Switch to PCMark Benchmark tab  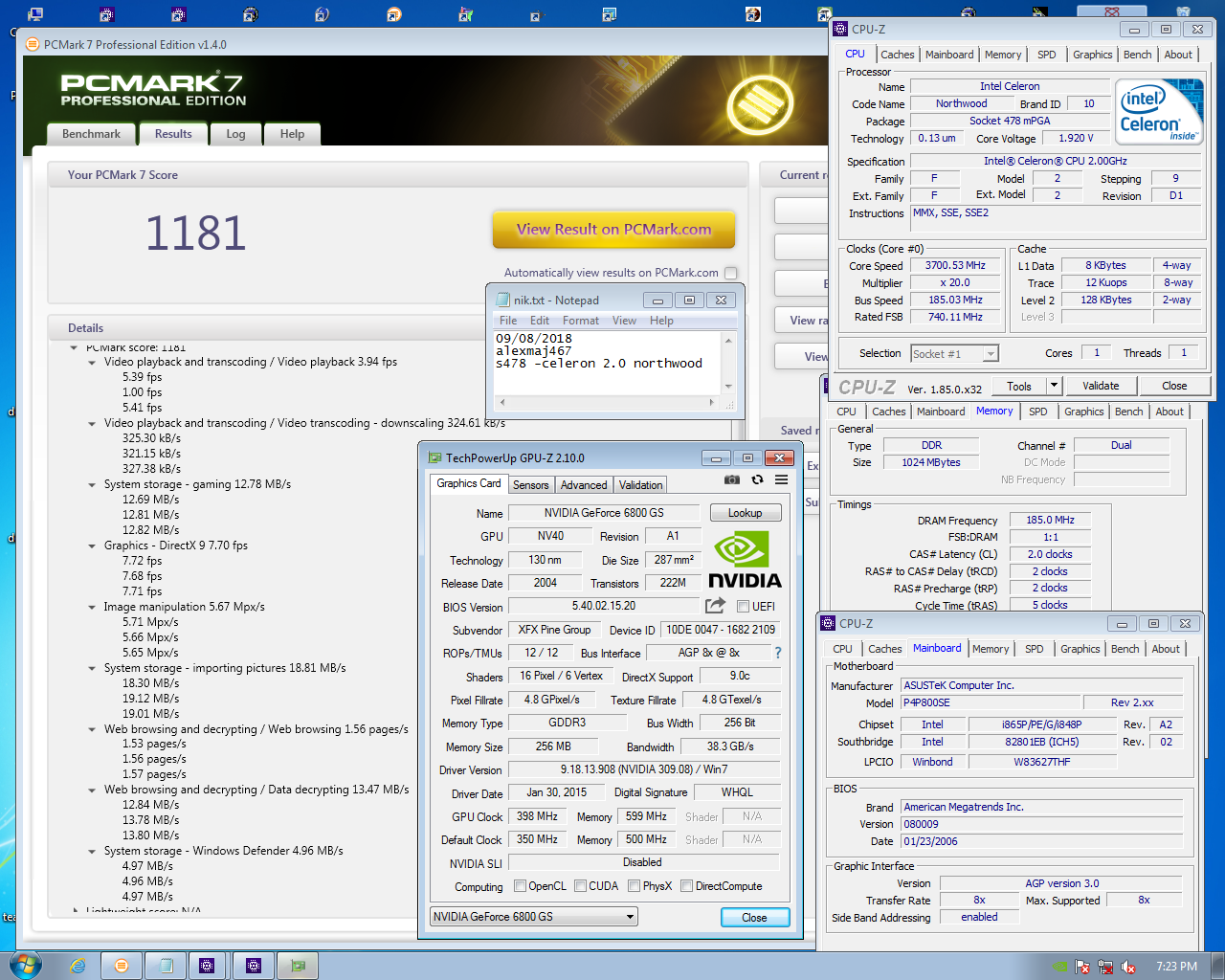(91, 134)
